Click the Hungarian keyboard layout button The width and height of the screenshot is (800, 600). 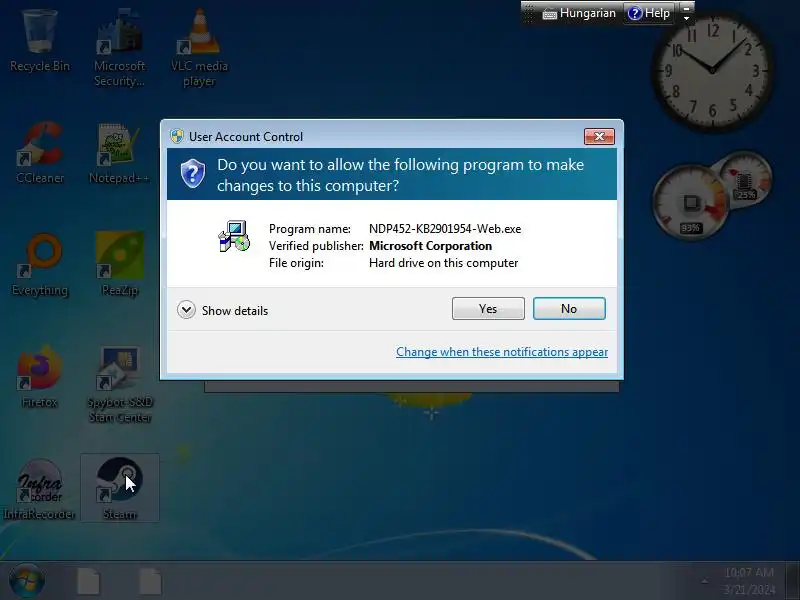579,13
